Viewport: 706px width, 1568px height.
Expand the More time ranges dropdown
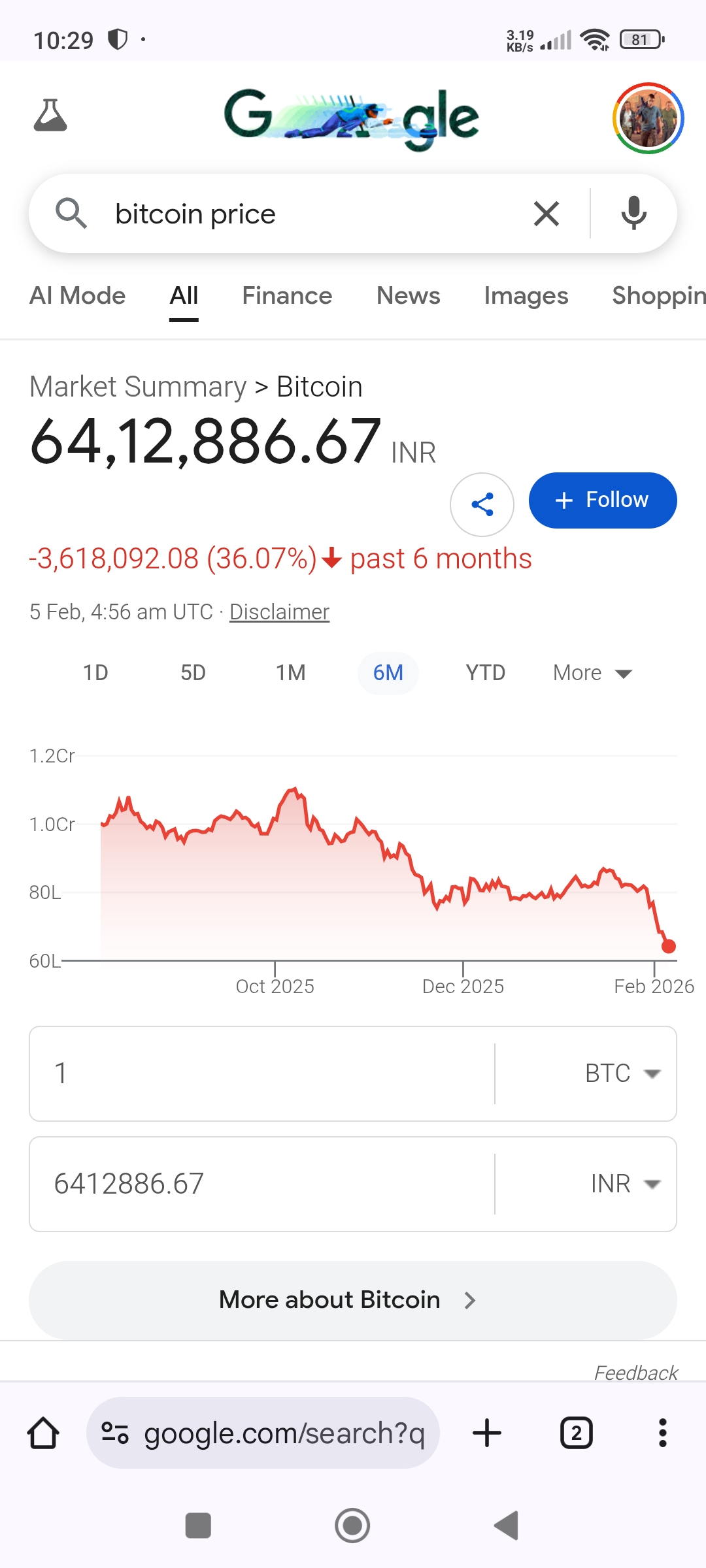pos(592,673)
